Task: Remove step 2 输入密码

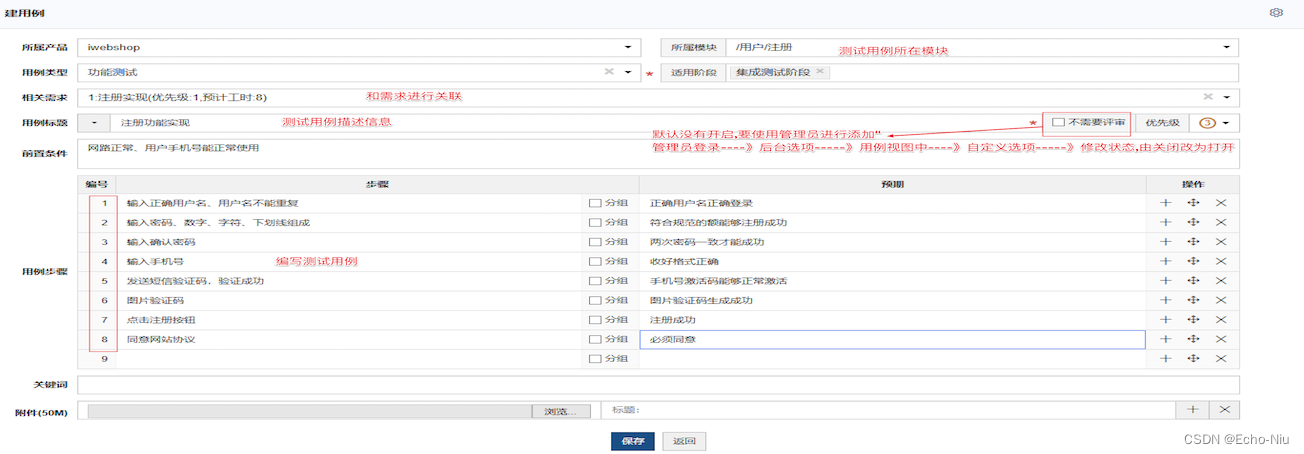Action: coord(1221,222)
